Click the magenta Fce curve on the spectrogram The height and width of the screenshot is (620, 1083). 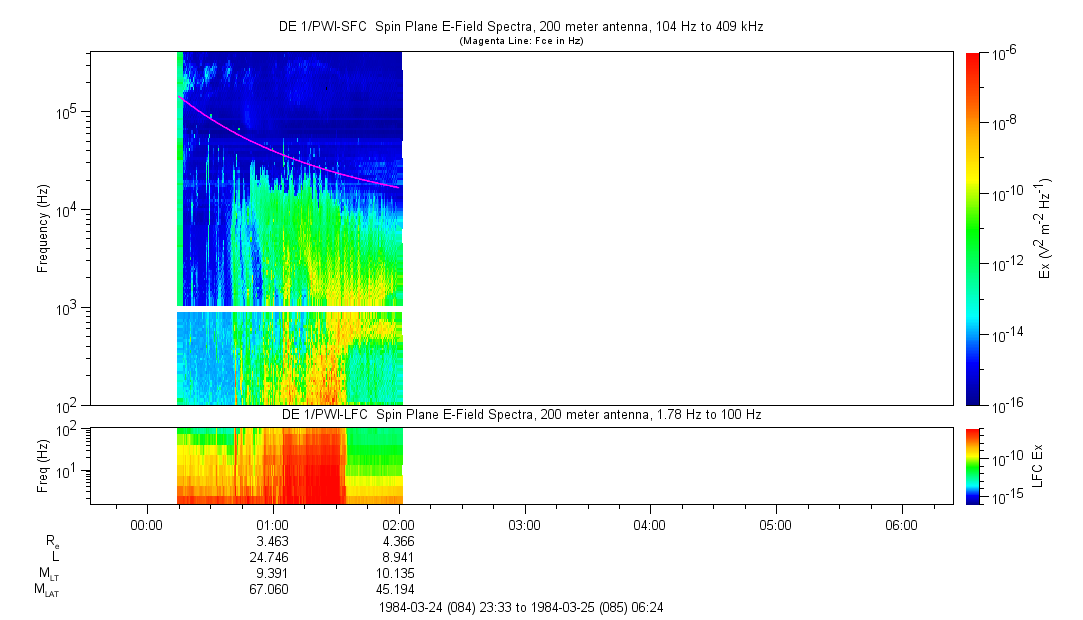(300, 158)
